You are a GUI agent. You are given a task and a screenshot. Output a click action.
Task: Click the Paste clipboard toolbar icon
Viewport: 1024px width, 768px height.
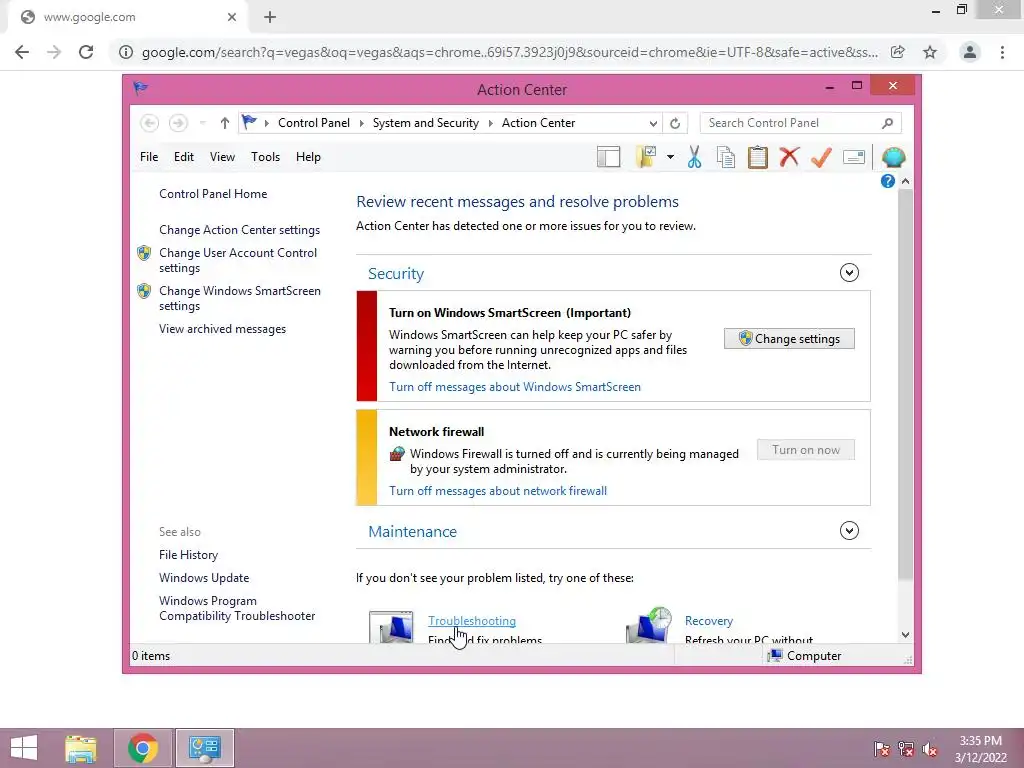[758, 157]
